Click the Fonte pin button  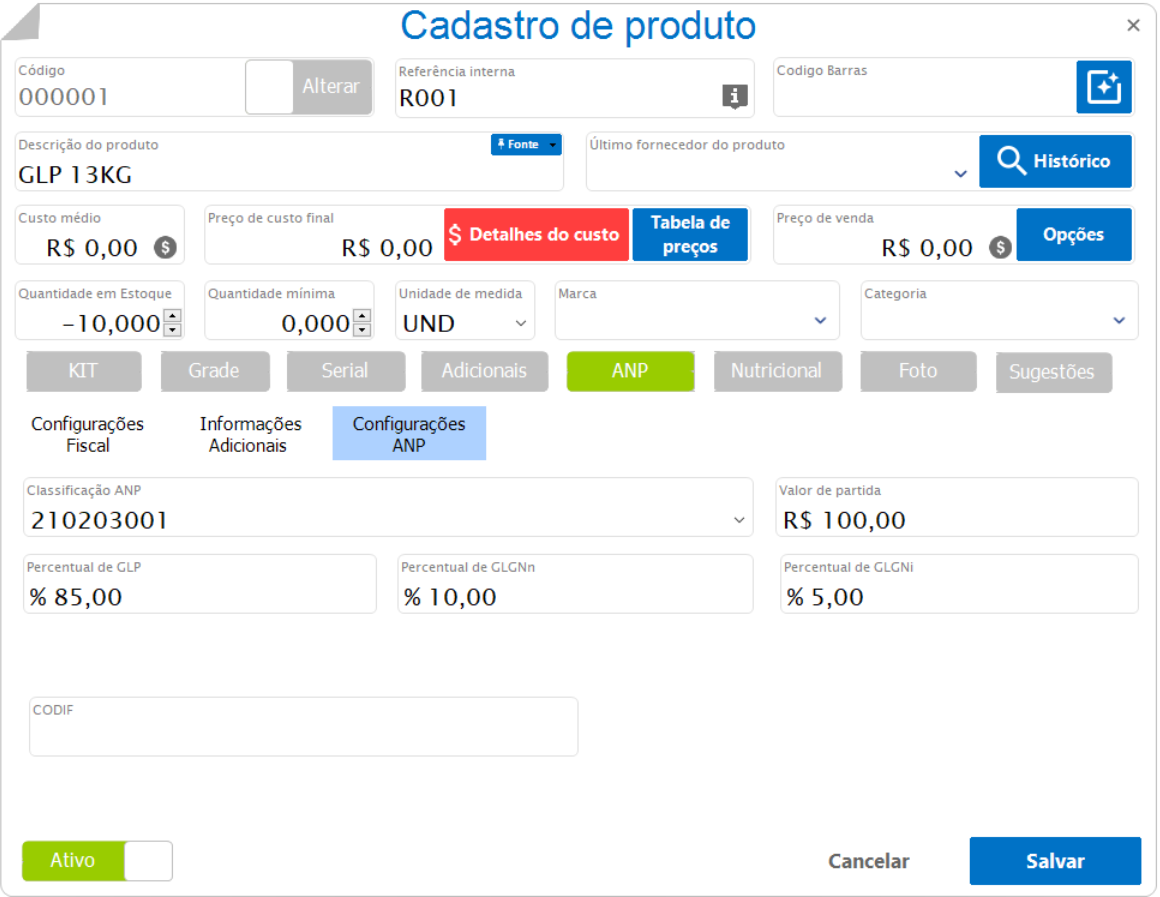[526, 145]
